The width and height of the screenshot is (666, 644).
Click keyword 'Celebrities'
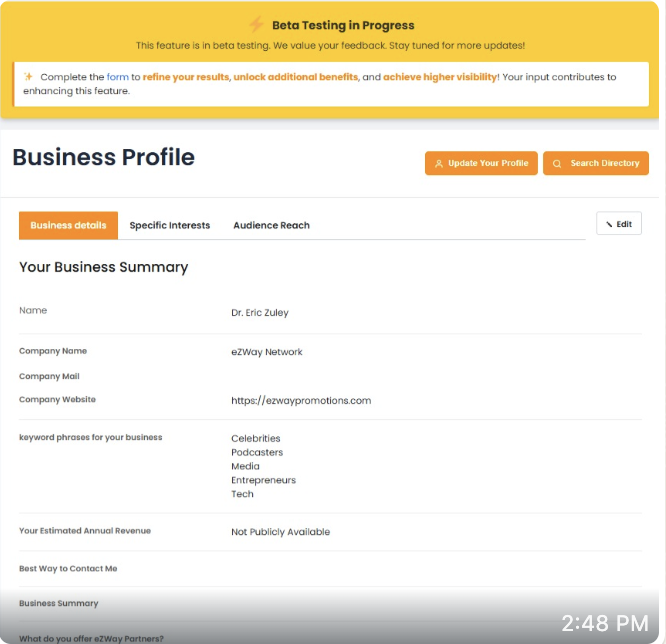coord(256,438)
